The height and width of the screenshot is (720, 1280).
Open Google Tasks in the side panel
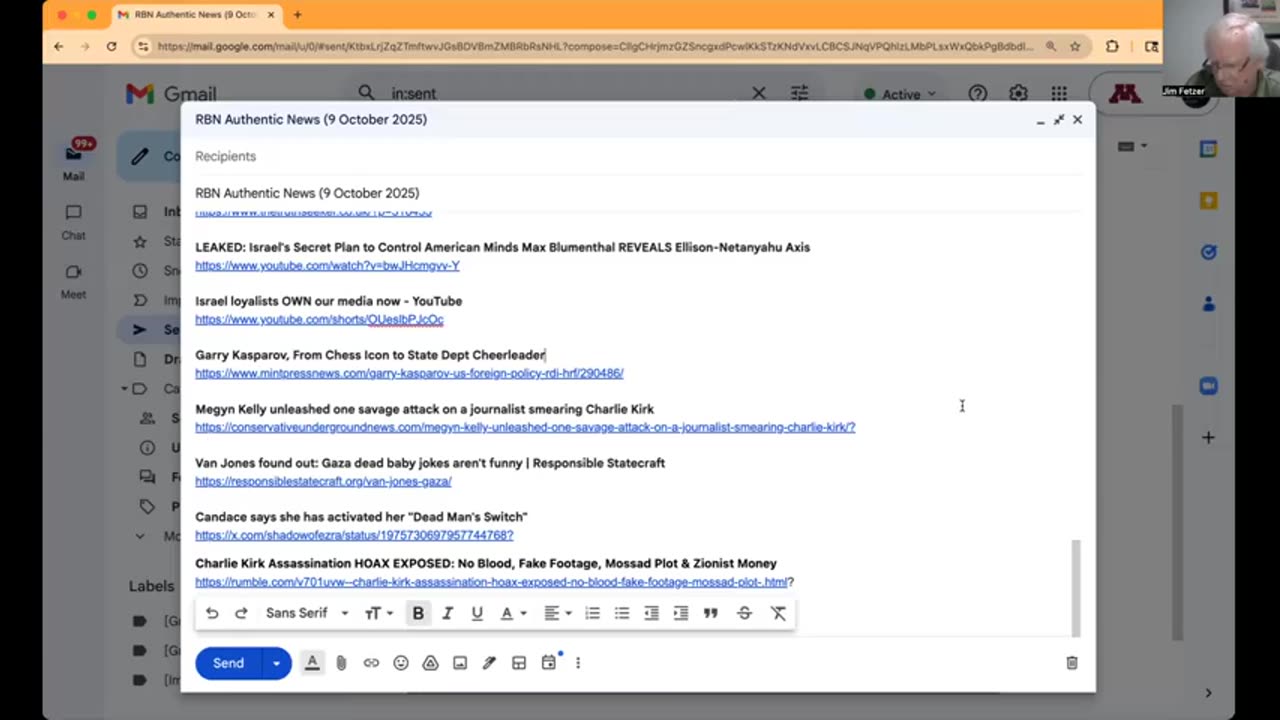(1208, 252)
